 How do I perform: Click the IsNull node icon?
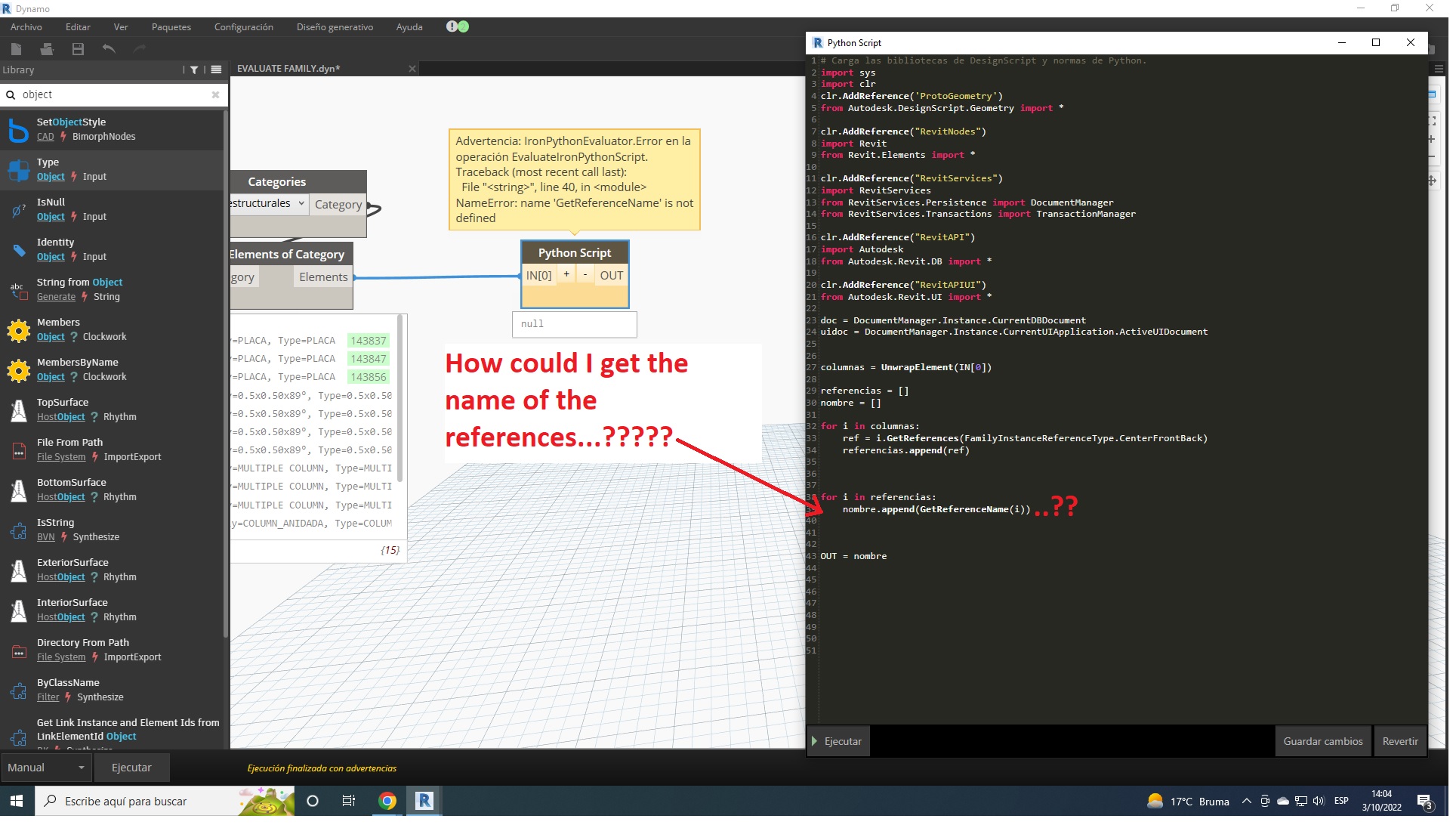point(19,210)
